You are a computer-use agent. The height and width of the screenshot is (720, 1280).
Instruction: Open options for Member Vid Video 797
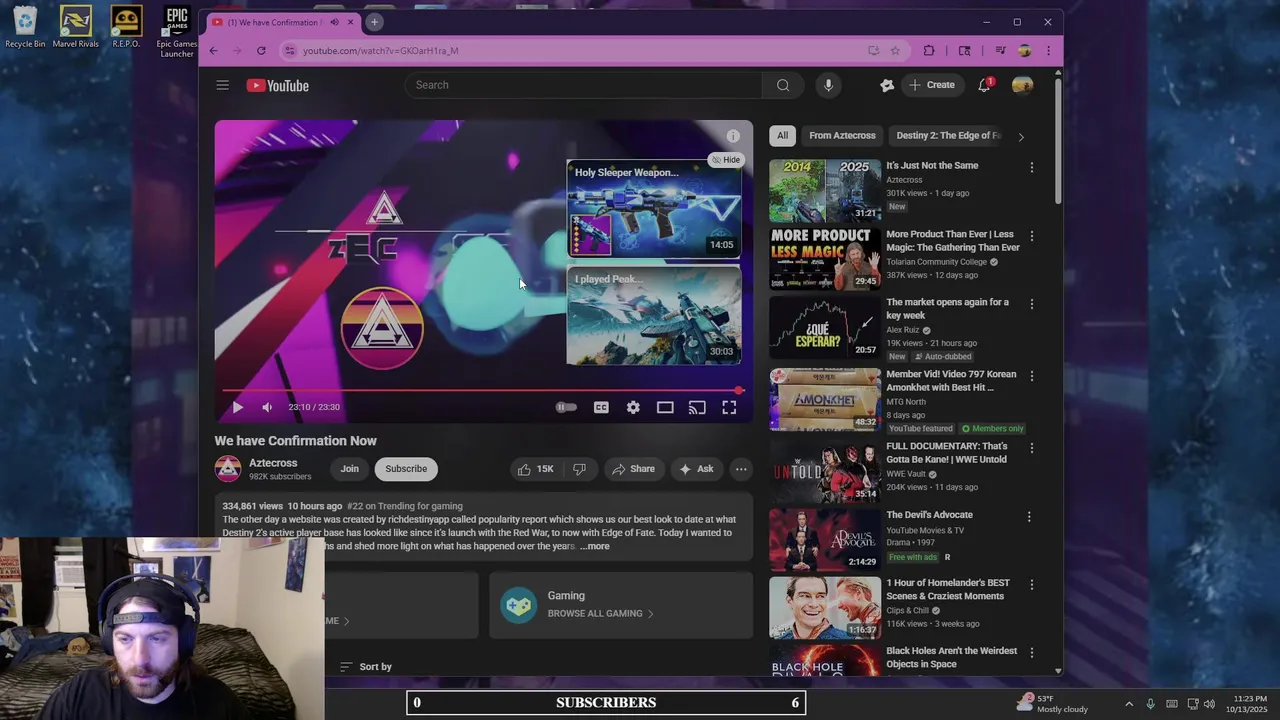pyautogui.click(x=1032, y=376)
